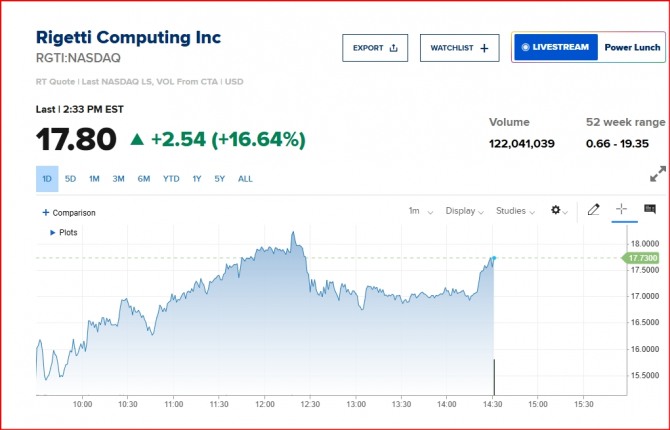Switch to the 5D range tab
670x430 pixels.
click(70, 179)
